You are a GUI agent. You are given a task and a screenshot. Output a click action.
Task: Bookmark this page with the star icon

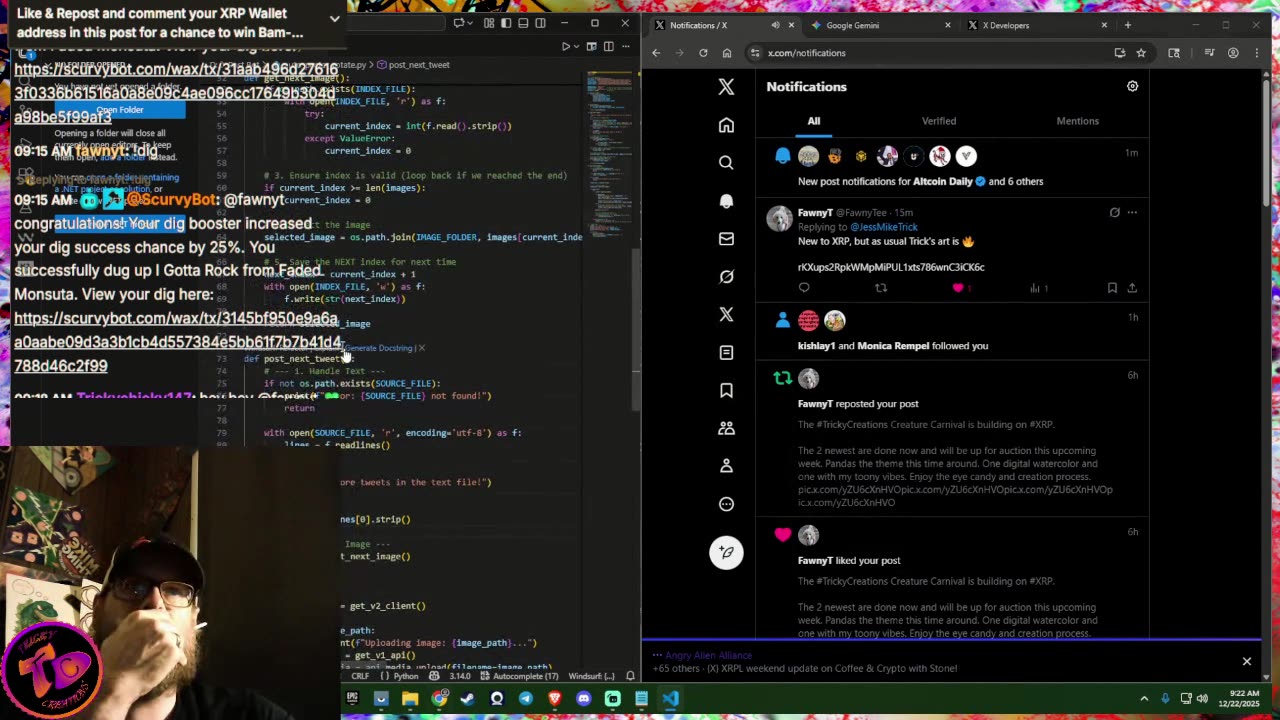coord(1140,53)
